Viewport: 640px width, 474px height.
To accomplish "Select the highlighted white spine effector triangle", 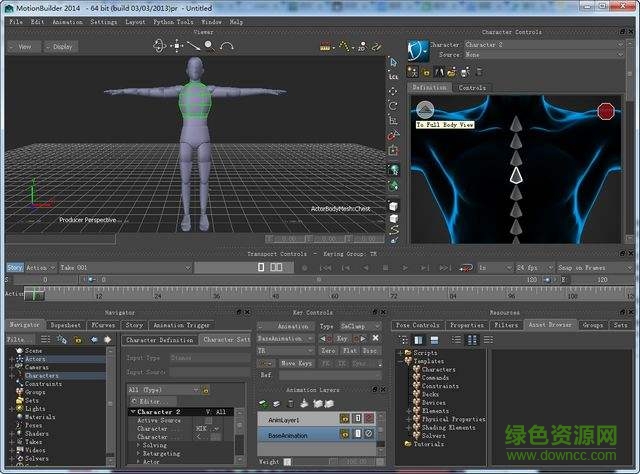I will 517,175.
